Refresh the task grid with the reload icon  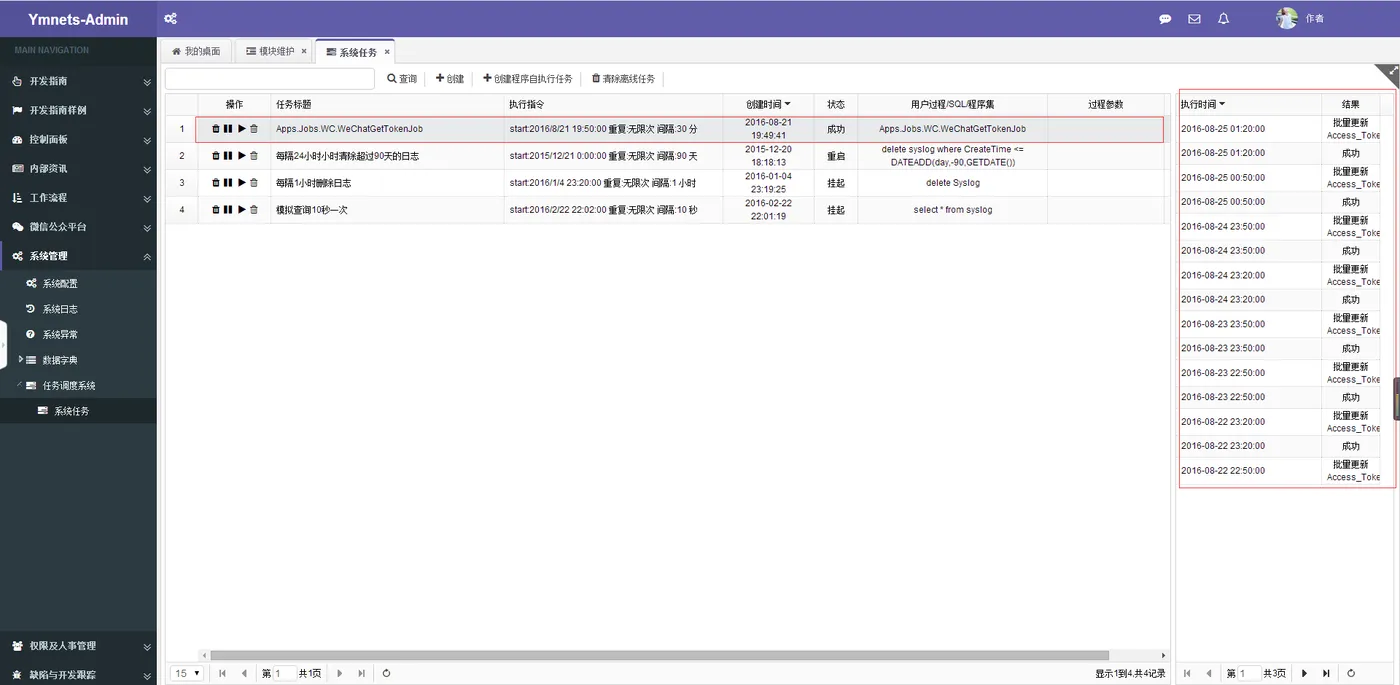[386, 673]
